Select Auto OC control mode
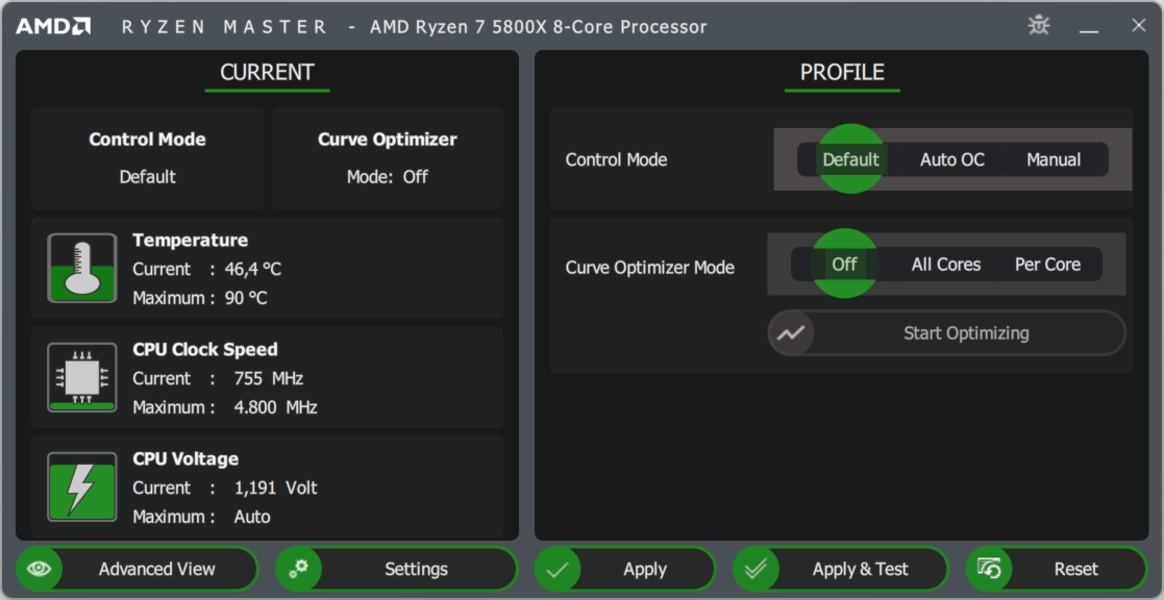 [x=952, y=159]
